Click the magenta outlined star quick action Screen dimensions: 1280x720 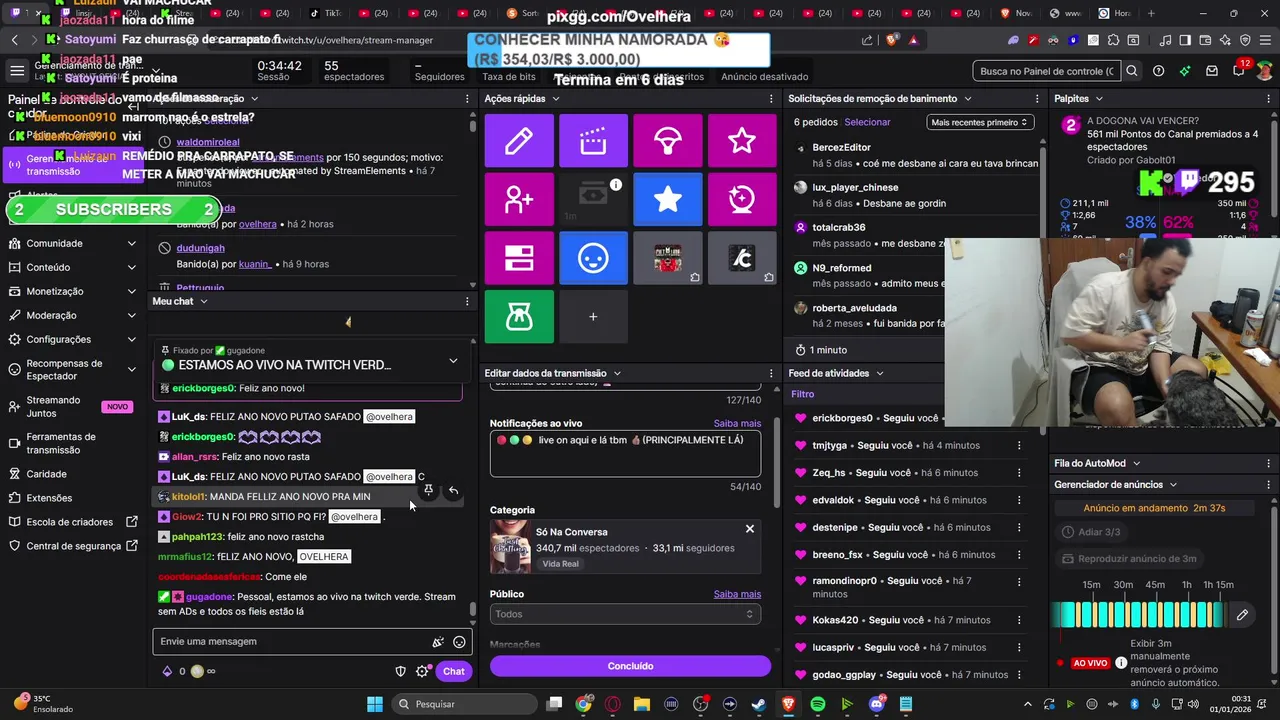(742, 141)
